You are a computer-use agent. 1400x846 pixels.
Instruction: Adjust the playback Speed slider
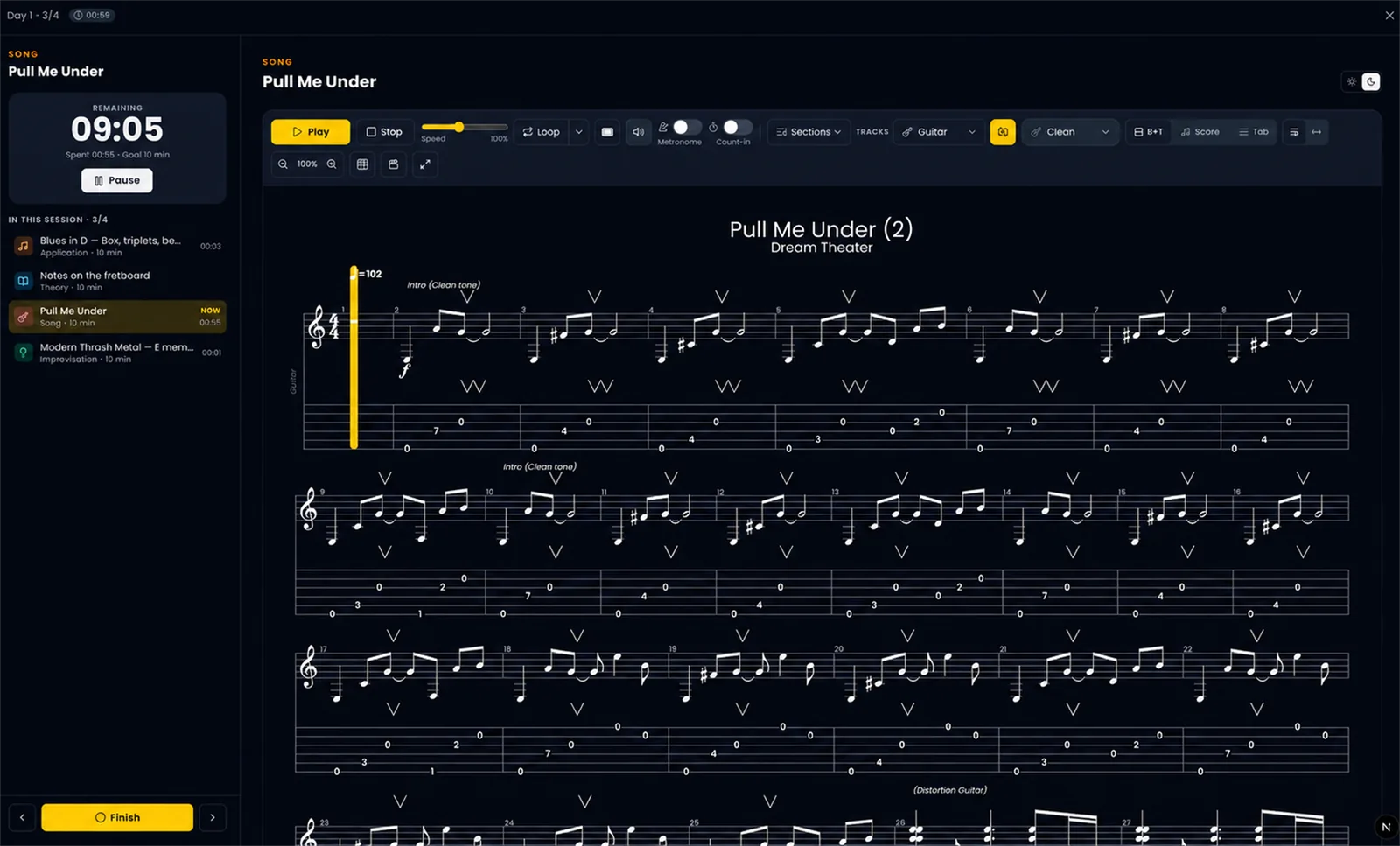[x=465, y=128]
